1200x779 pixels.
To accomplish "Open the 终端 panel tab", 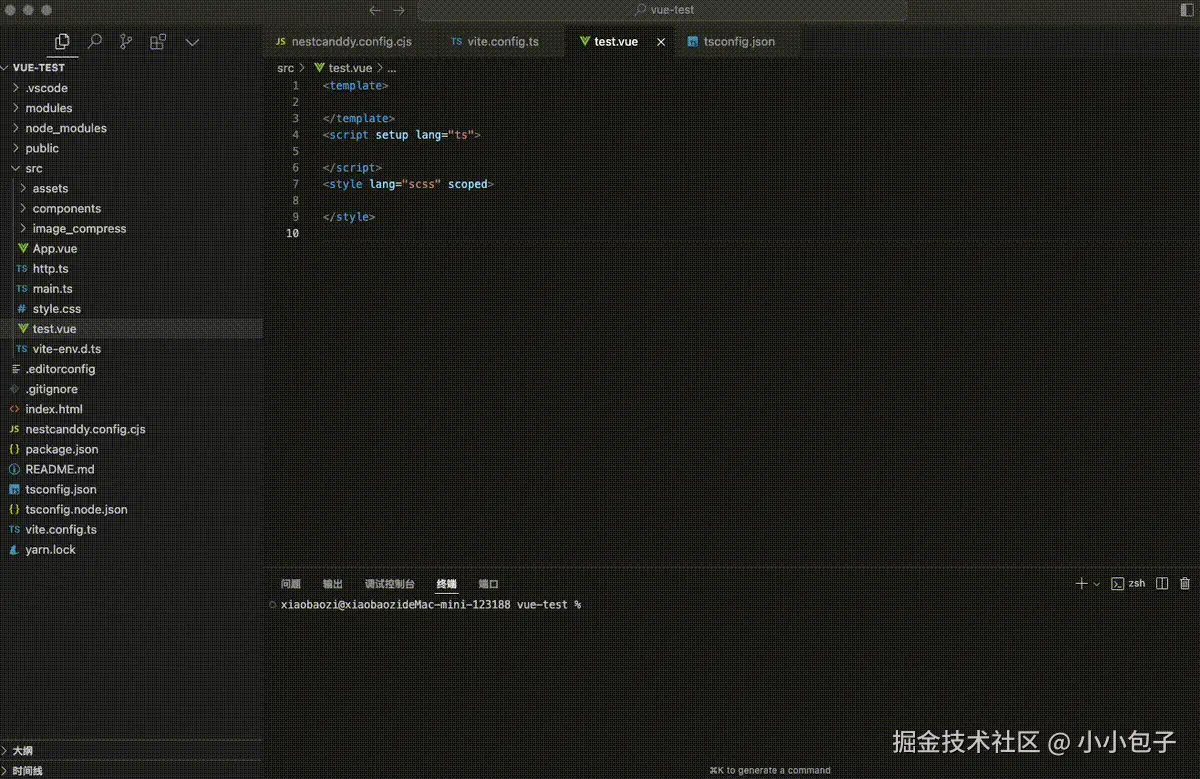I will [446, 583].
